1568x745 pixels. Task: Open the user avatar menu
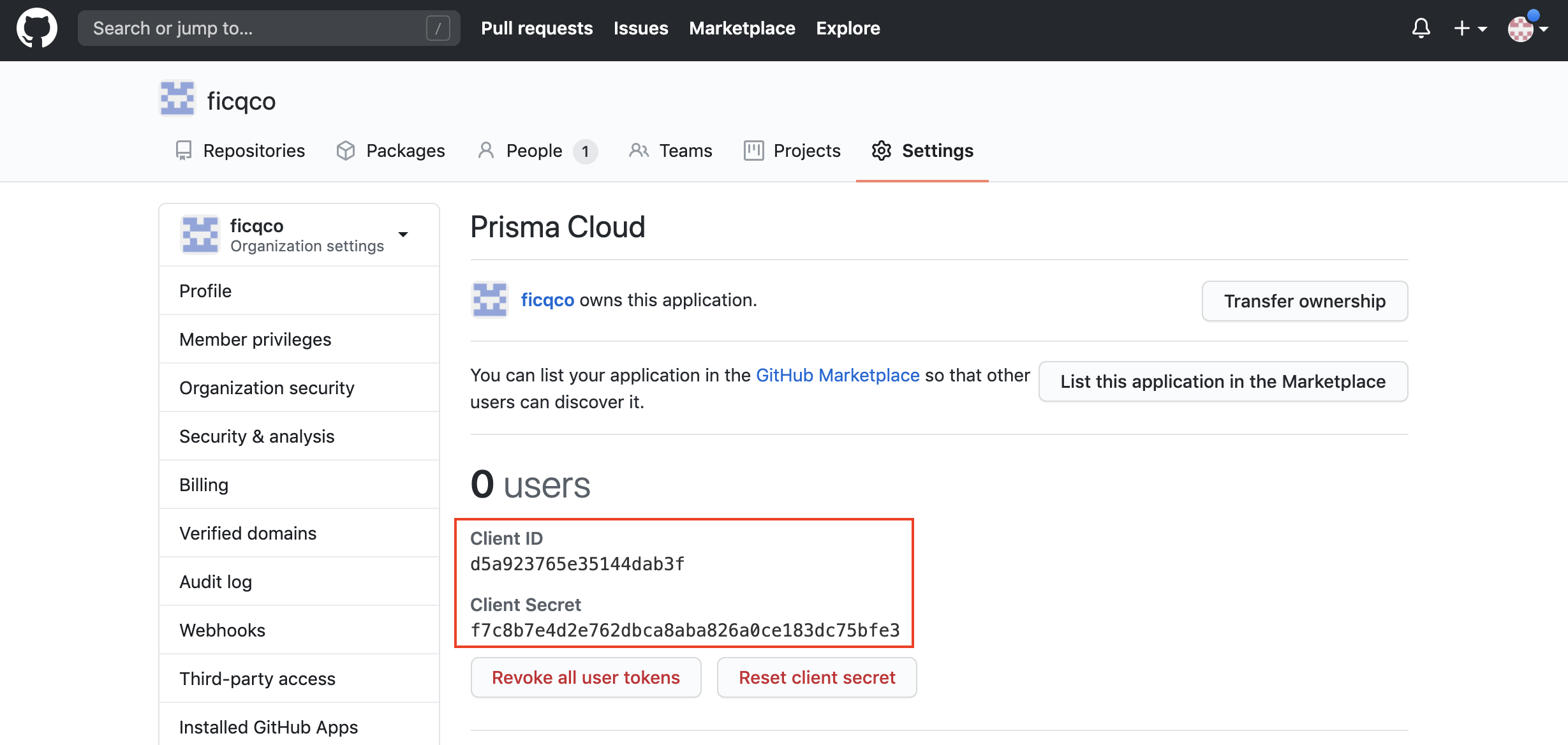tap(1527, 28)
